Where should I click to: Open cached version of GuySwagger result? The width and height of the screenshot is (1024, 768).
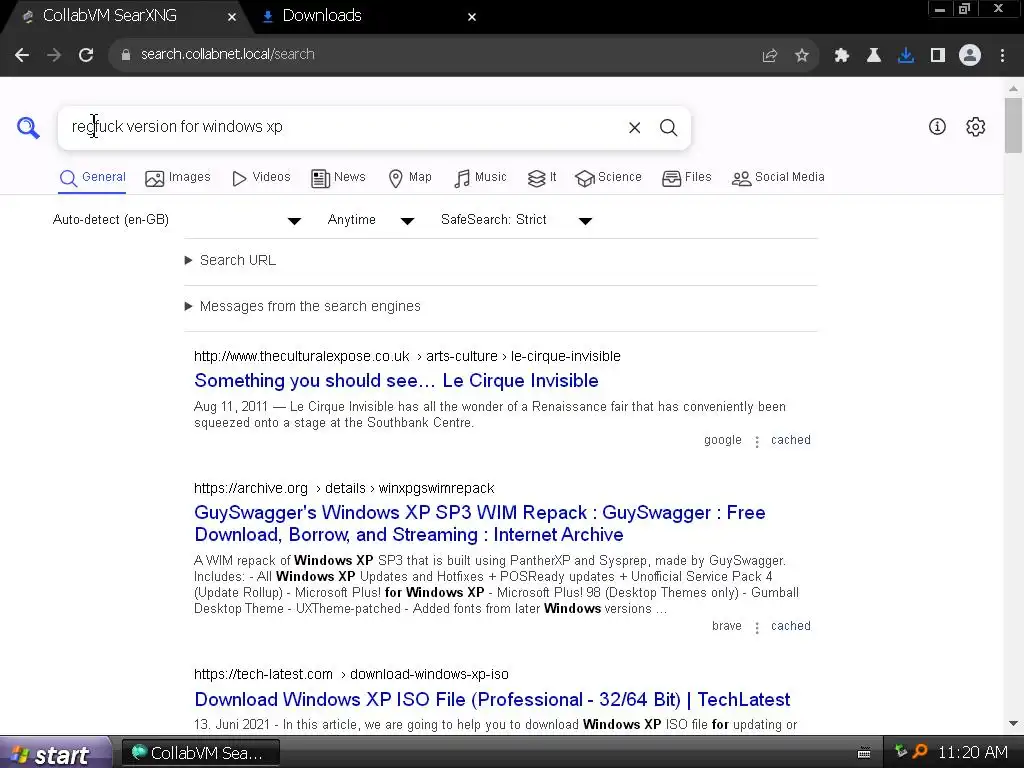[791, 626]
